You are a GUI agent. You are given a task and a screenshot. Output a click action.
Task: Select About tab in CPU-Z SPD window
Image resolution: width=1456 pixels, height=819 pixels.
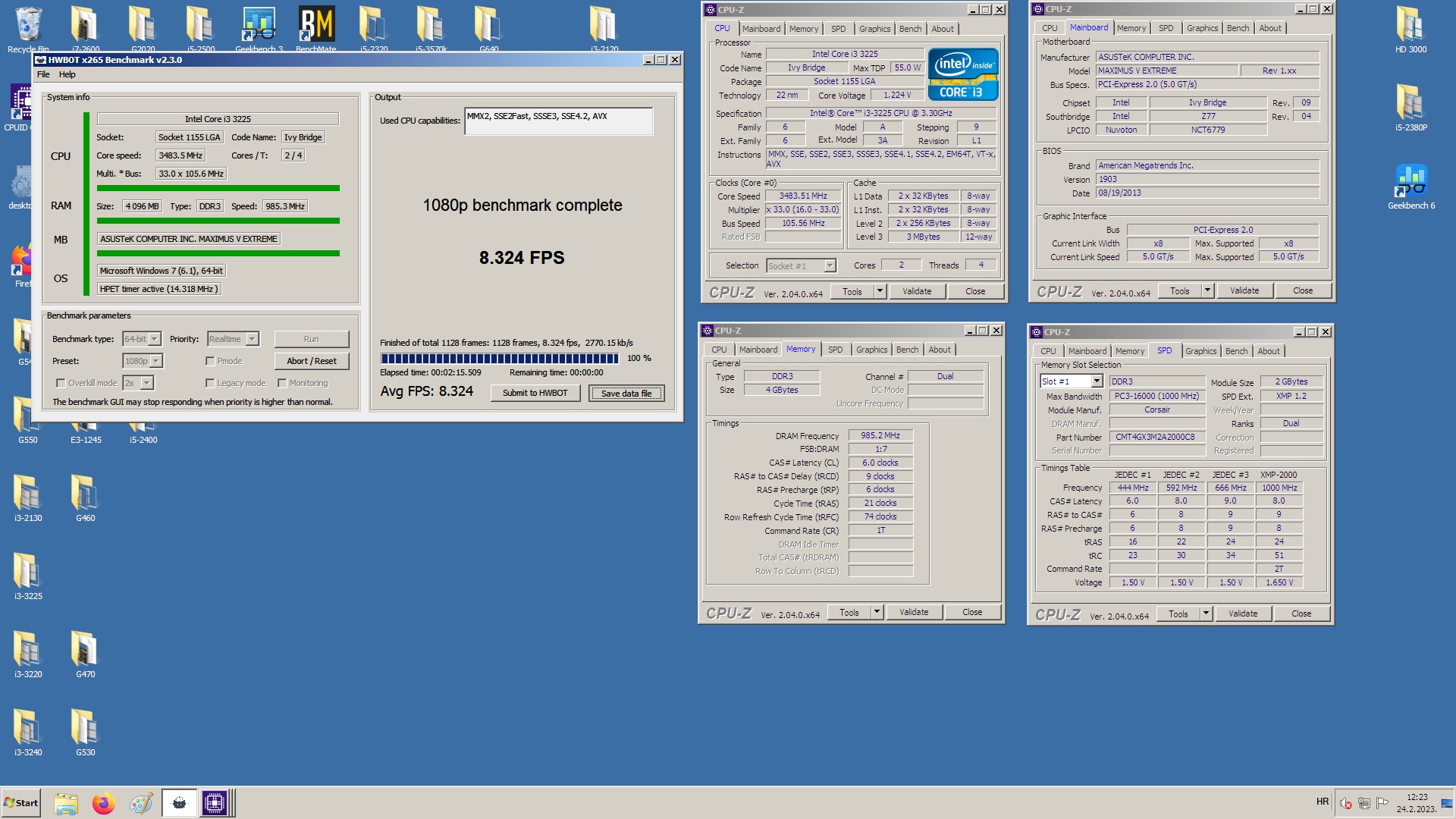tap(1269, 351)
